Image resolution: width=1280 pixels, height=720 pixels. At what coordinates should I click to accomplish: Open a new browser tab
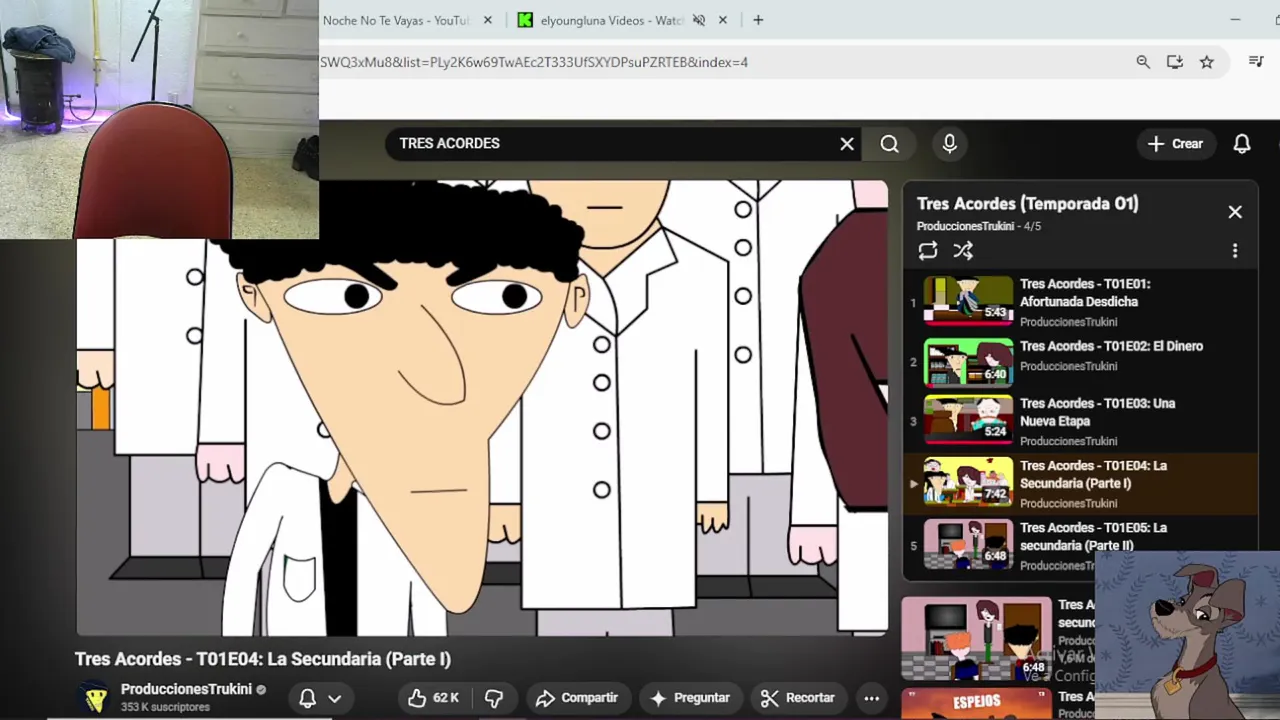[x=758, y=20]
